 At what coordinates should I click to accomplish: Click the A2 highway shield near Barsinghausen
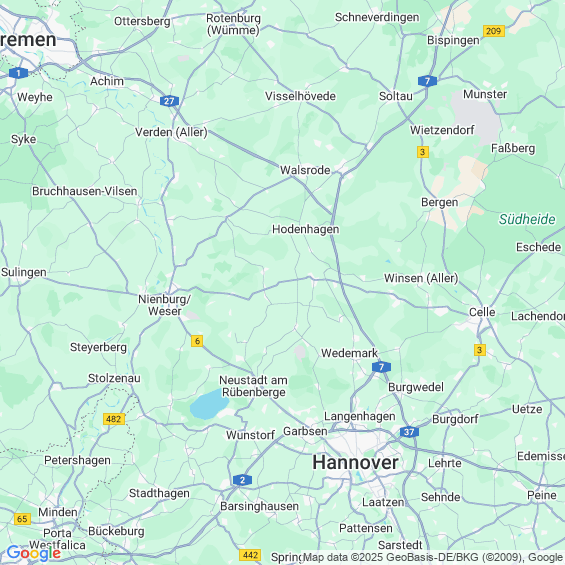coord(242,480)
